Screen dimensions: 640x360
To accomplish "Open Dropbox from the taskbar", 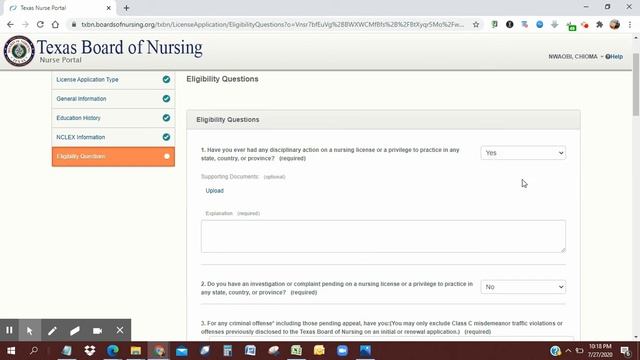I will tap(90, 351).
